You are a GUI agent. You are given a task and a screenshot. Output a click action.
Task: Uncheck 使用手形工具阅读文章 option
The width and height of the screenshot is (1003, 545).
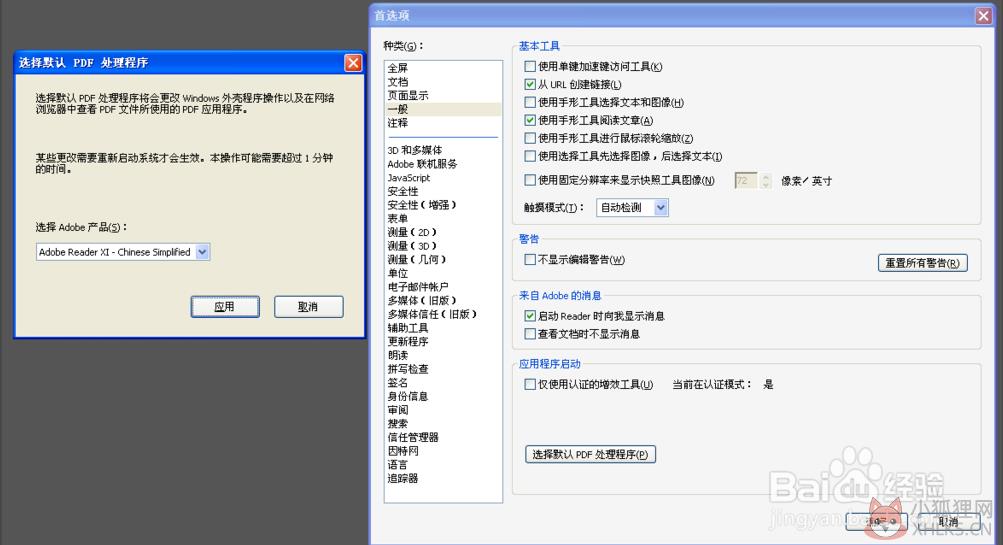click(530, 120)
